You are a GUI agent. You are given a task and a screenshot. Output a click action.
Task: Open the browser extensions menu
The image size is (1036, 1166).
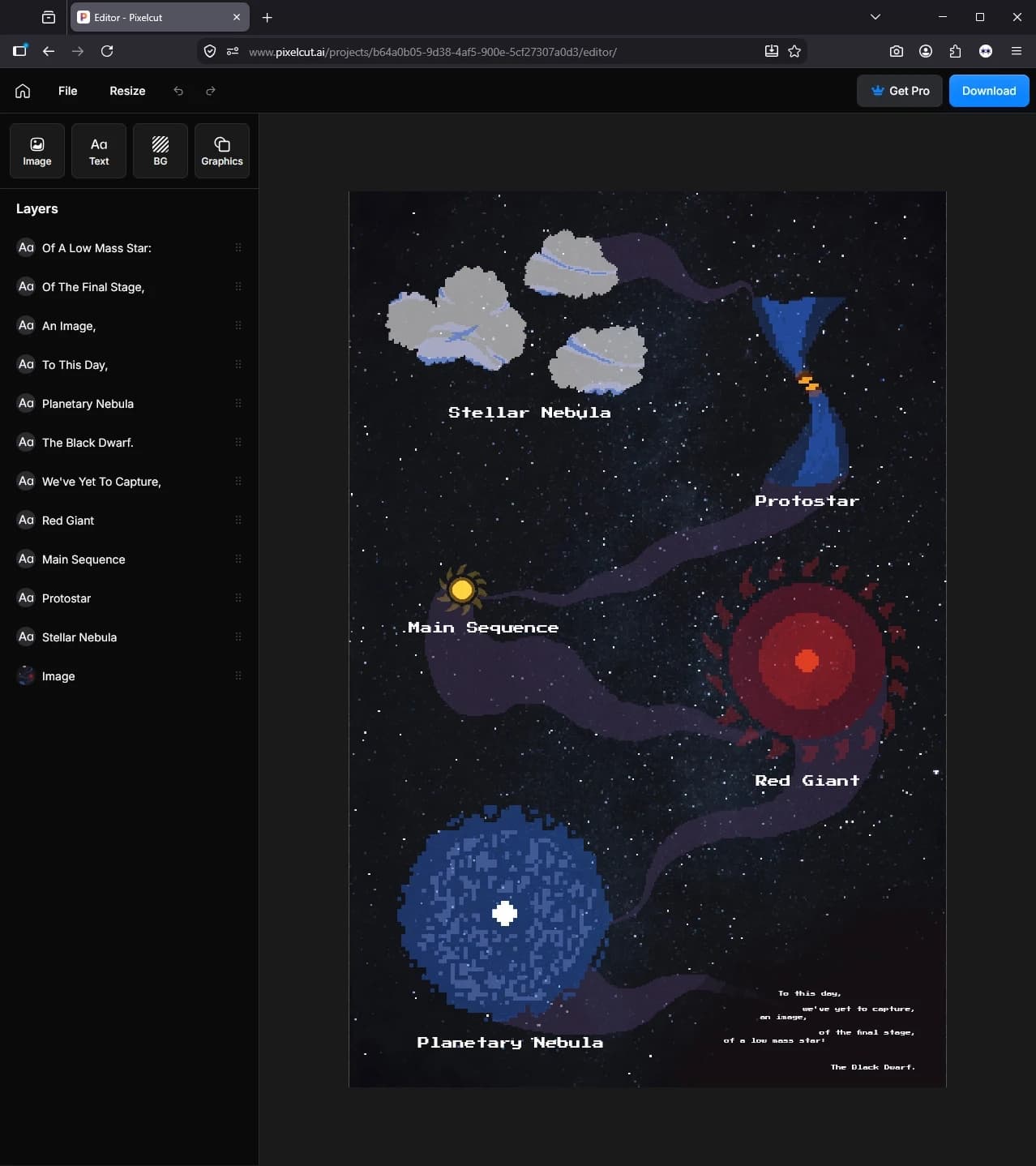point(955,51)
